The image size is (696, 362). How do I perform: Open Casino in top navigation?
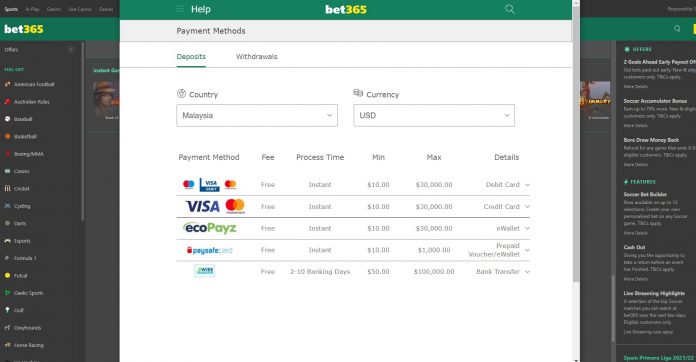tap(54, 9)
